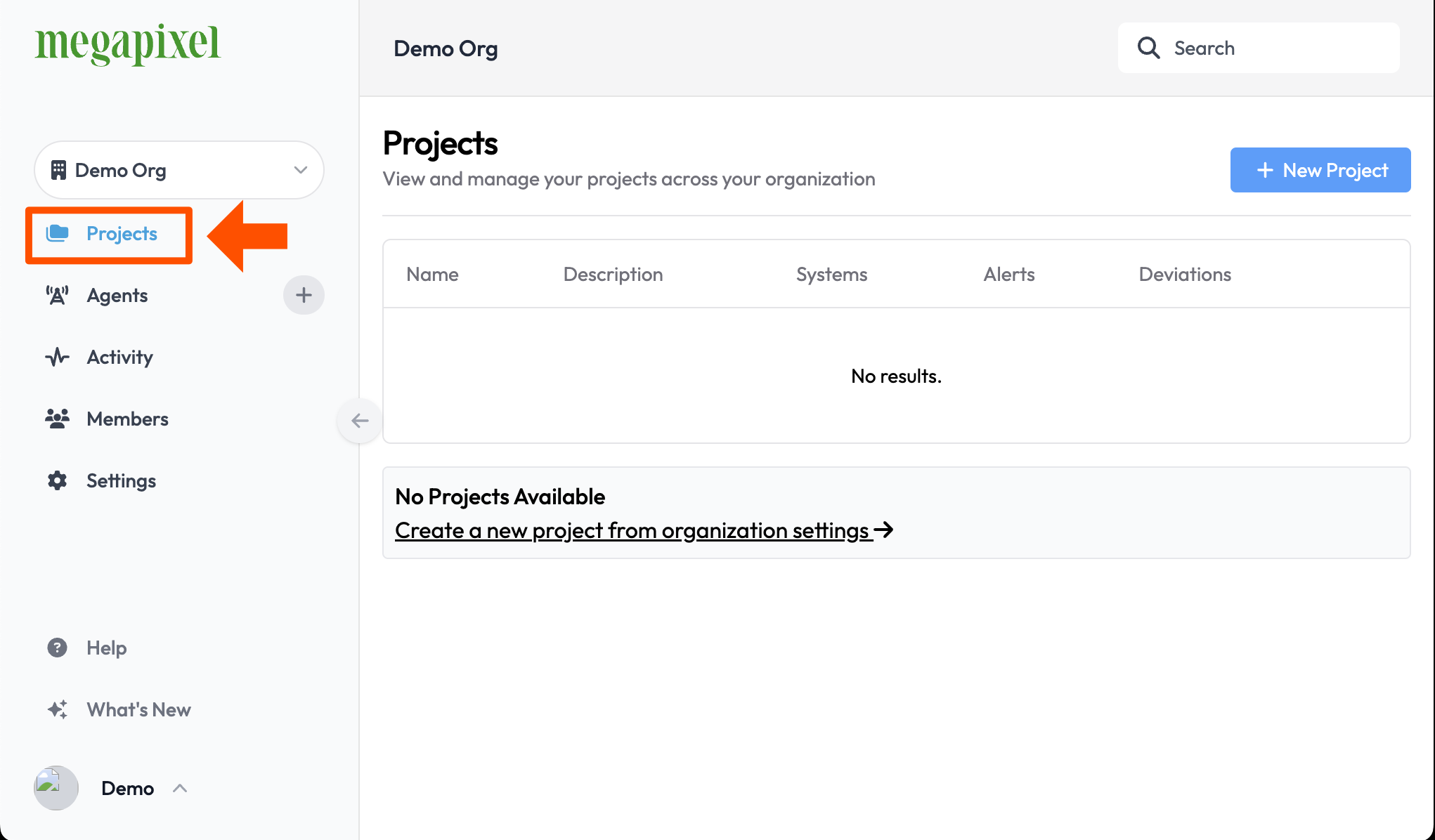Click the Members icon in sidebar

pos(57,418)
